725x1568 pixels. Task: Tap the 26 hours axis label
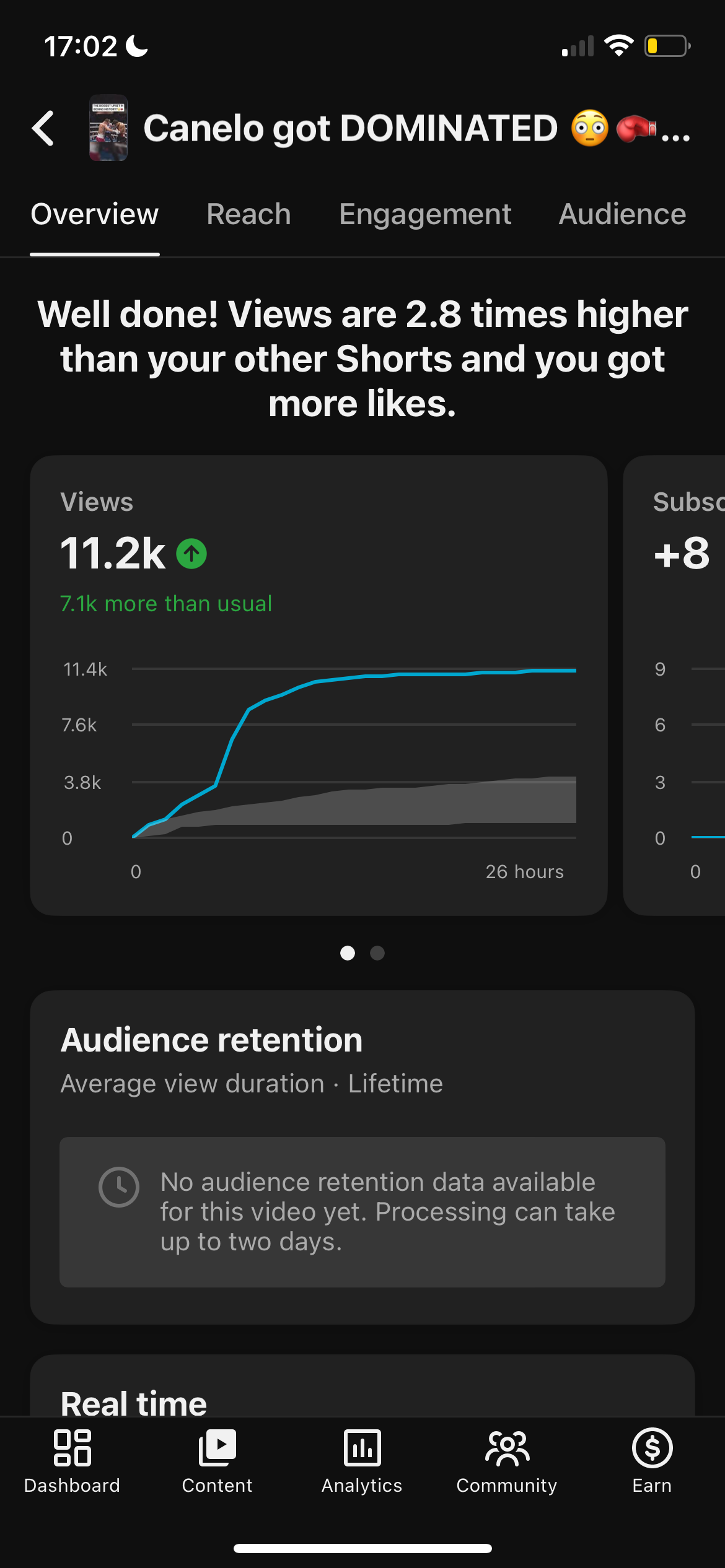[525, 872]
